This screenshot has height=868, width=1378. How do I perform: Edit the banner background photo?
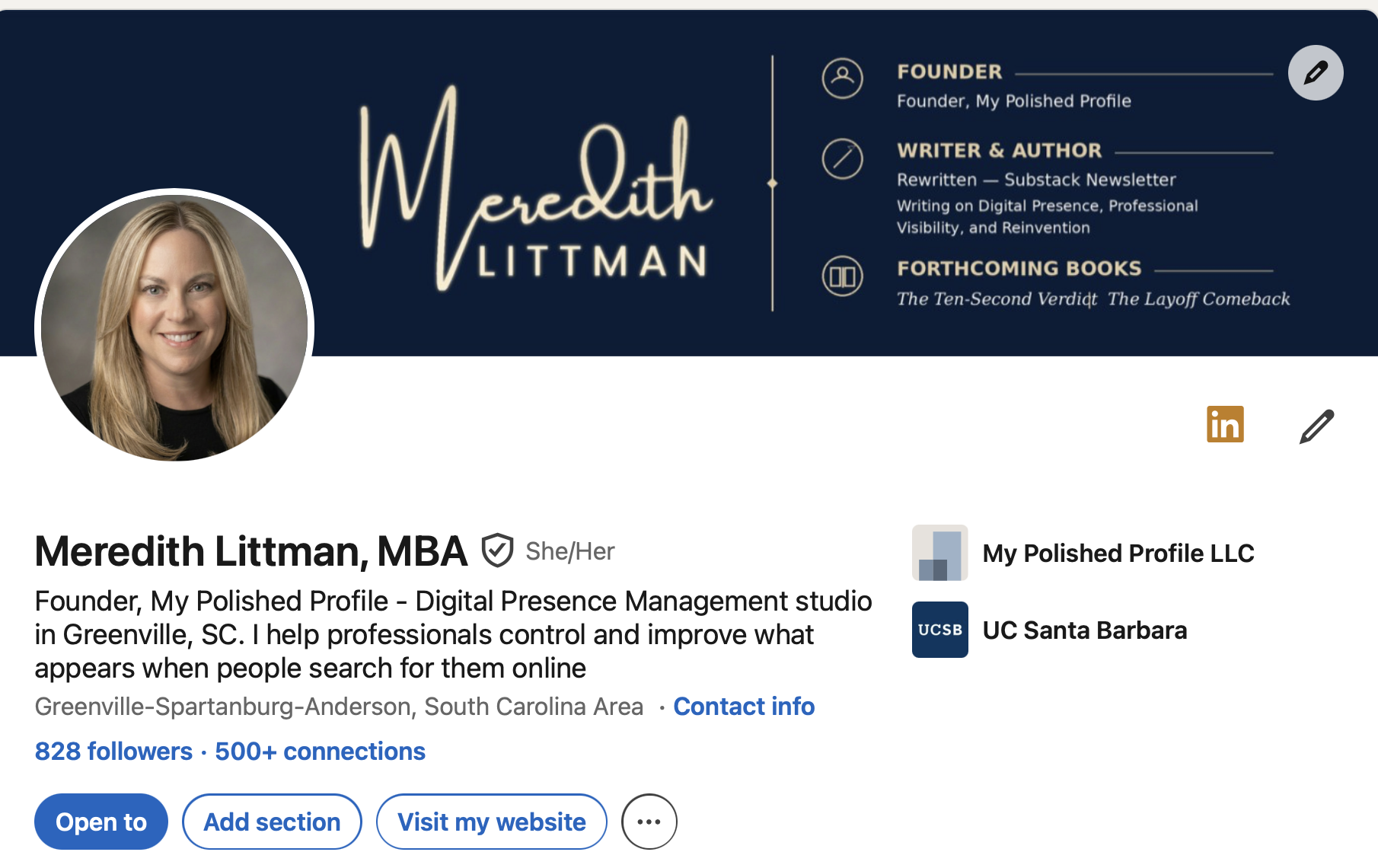[x=1316, y=73]
